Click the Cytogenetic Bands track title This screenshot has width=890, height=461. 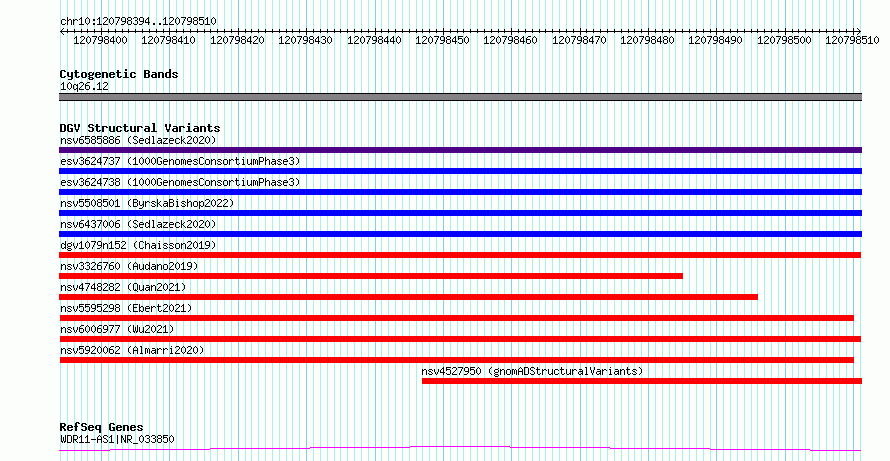119,74
